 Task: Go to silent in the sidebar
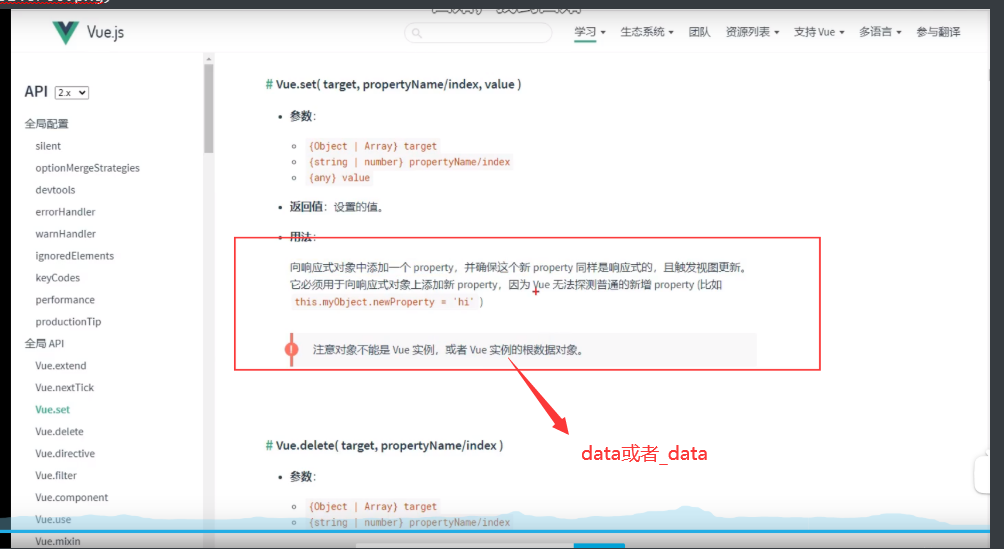click(48, 146)
